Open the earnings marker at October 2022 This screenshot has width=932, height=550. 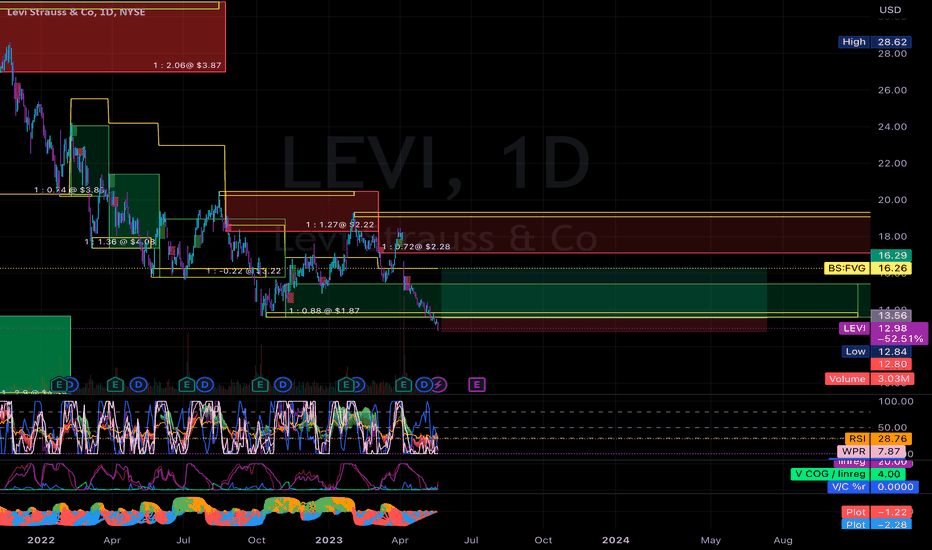point(260,385)
